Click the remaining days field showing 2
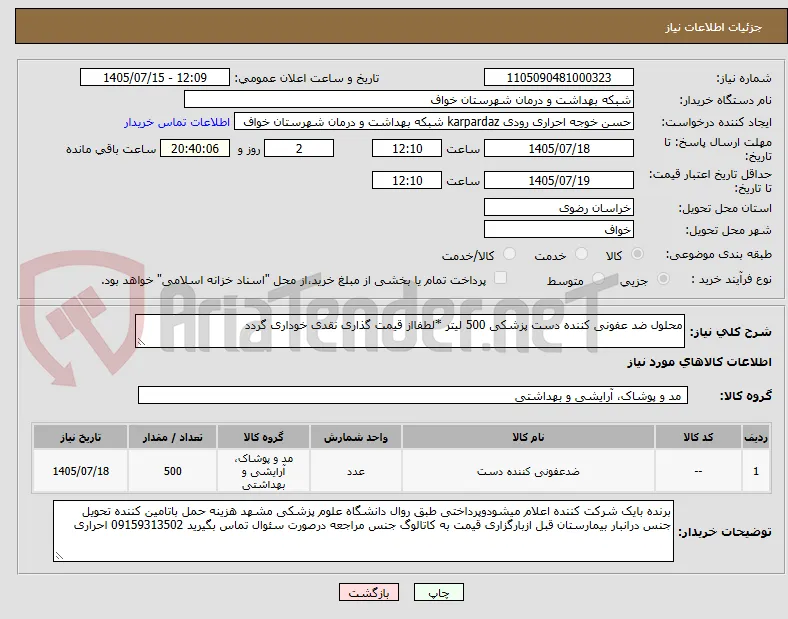Screen dimensions: 788x619 299,149
